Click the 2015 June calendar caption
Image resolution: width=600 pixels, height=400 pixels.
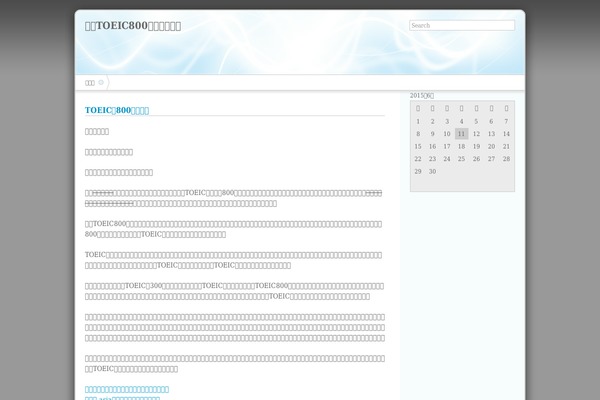(x=422, y=95)
